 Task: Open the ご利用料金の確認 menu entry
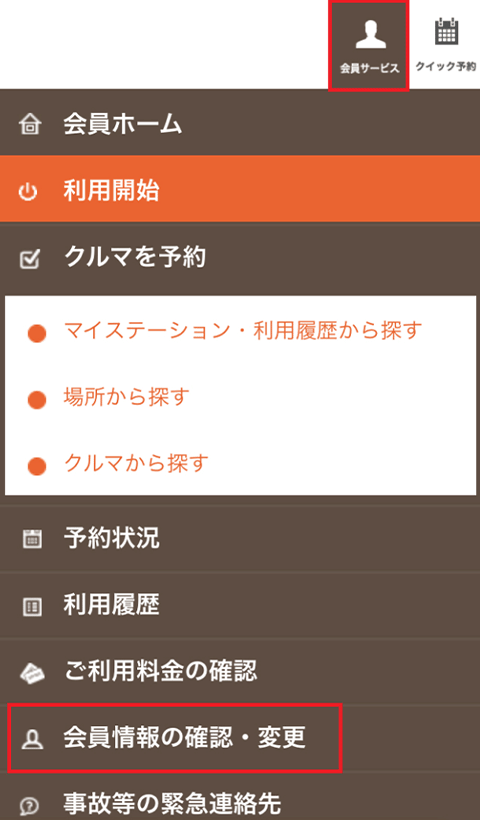(240, 672)
